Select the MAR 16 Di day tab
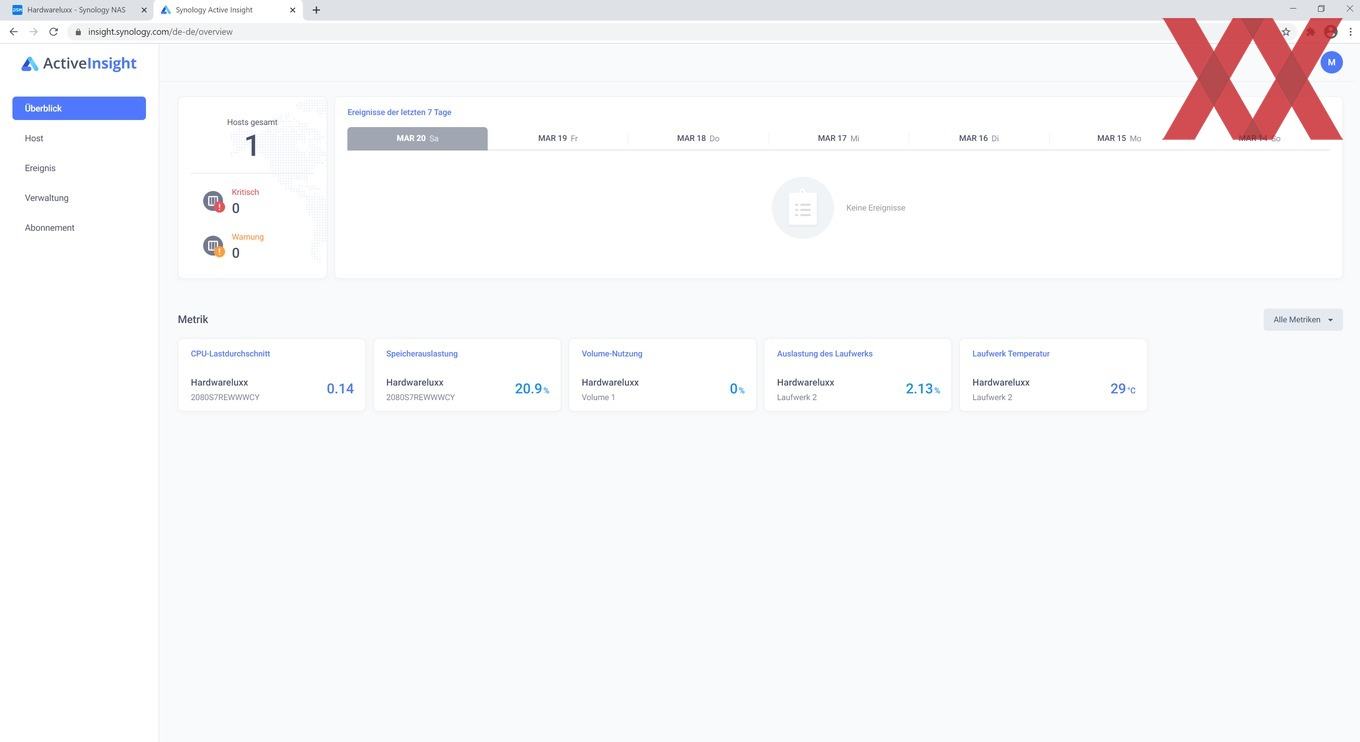Screen dimensions: 1360x742 tap(979, 138)
